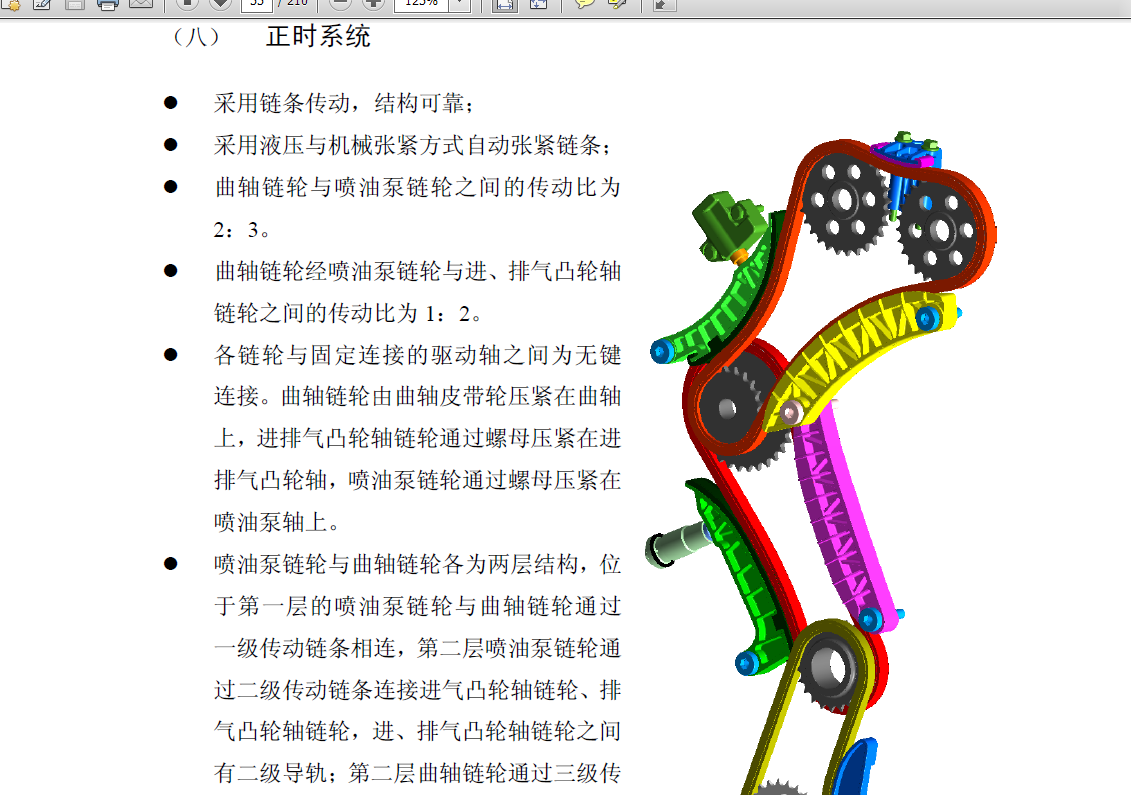Zoom out with the minus button
This screenshot has width=1131, height=795.
tap(342, 3)
